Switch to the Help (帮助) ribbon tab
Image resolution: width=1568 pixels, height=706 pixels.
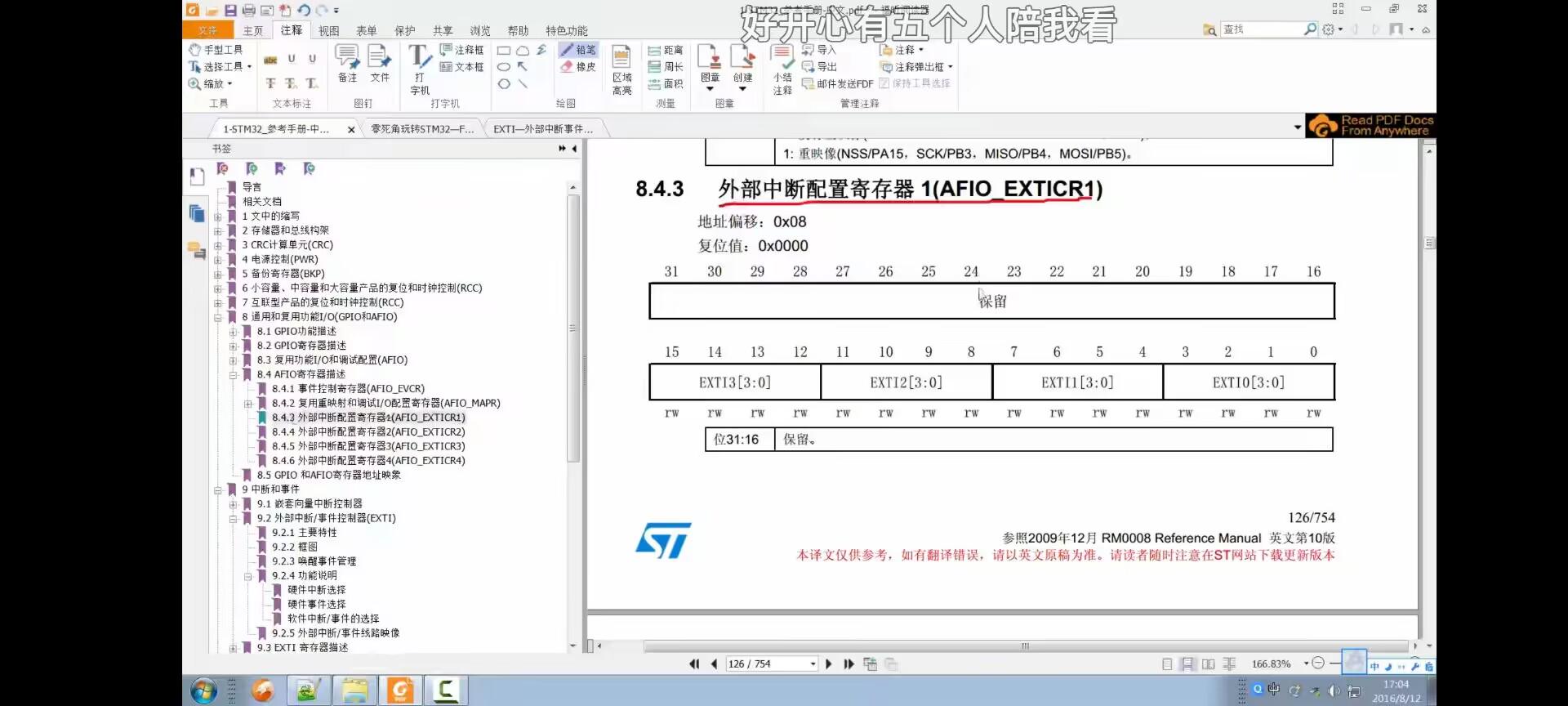518,31
